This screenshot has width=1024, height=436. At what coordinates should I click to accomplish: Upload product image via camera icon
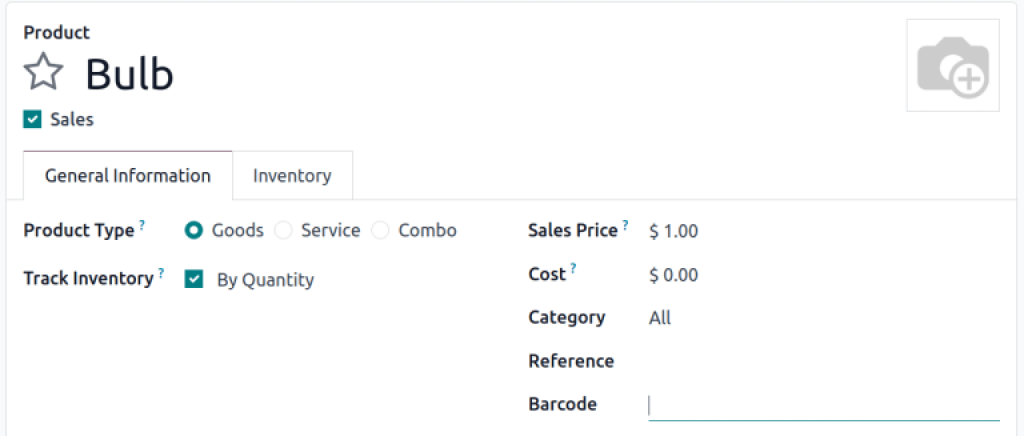(953, 65)
